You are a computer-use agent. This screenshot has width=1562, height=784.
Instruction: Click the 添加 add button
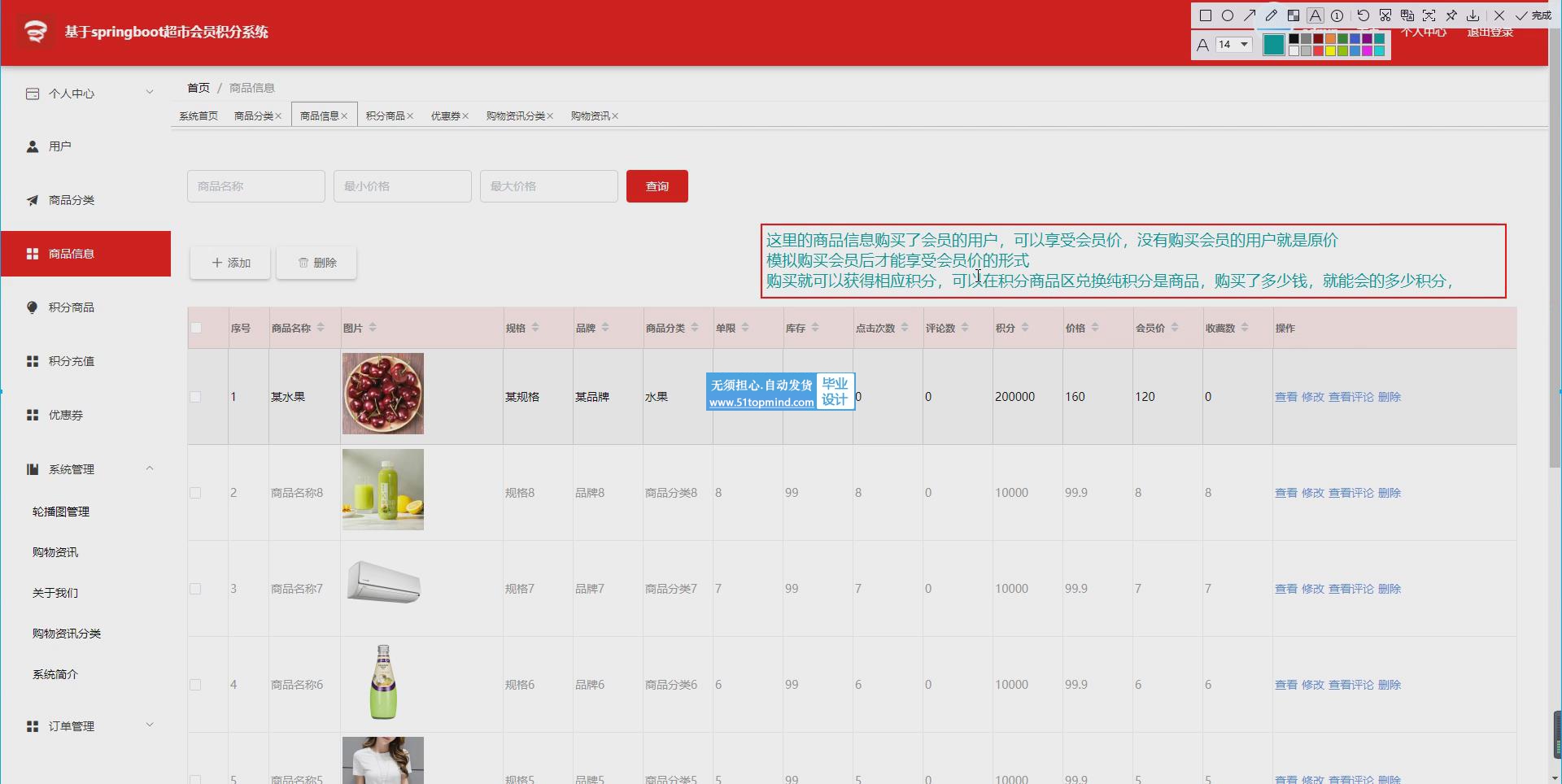tap(230, 263)
